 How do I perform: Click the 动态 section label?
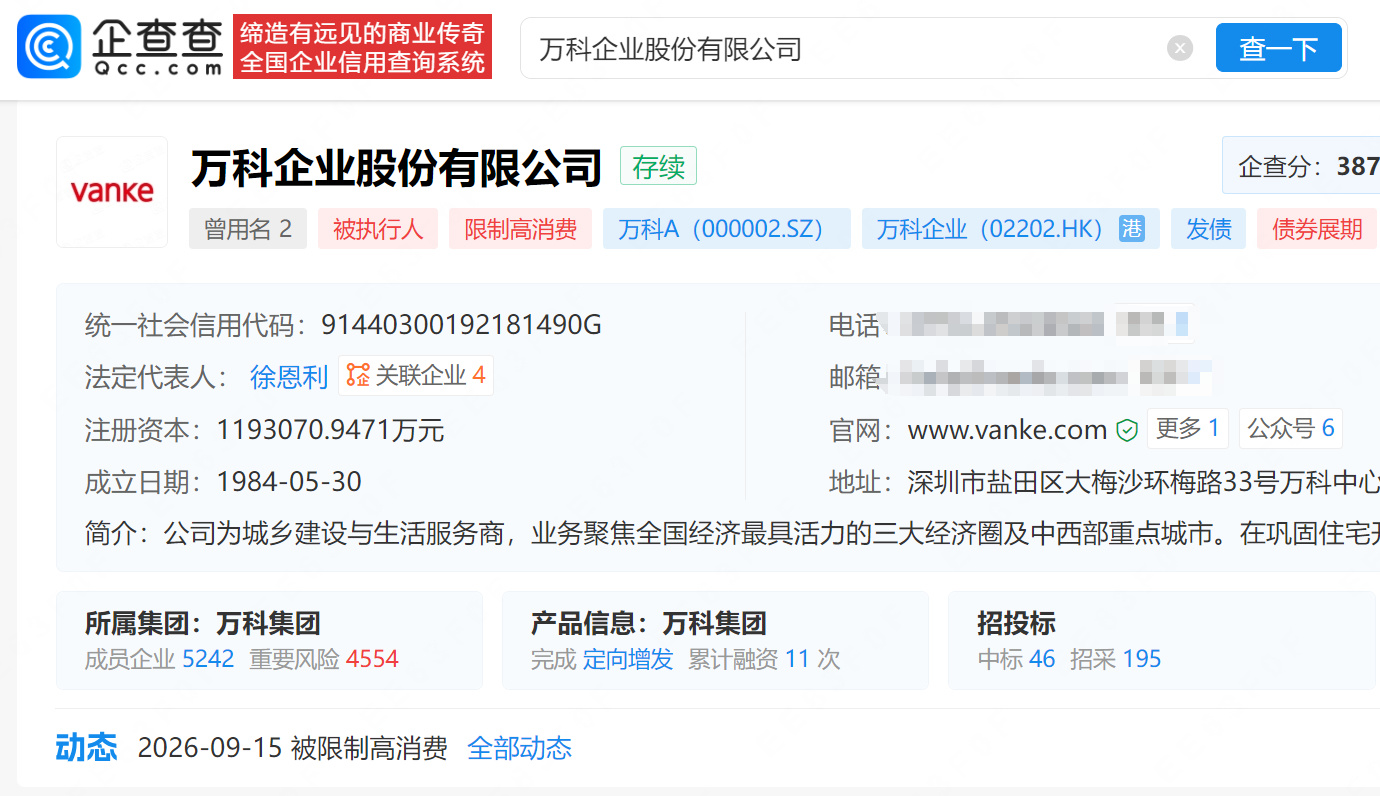[x=86, y=748]
